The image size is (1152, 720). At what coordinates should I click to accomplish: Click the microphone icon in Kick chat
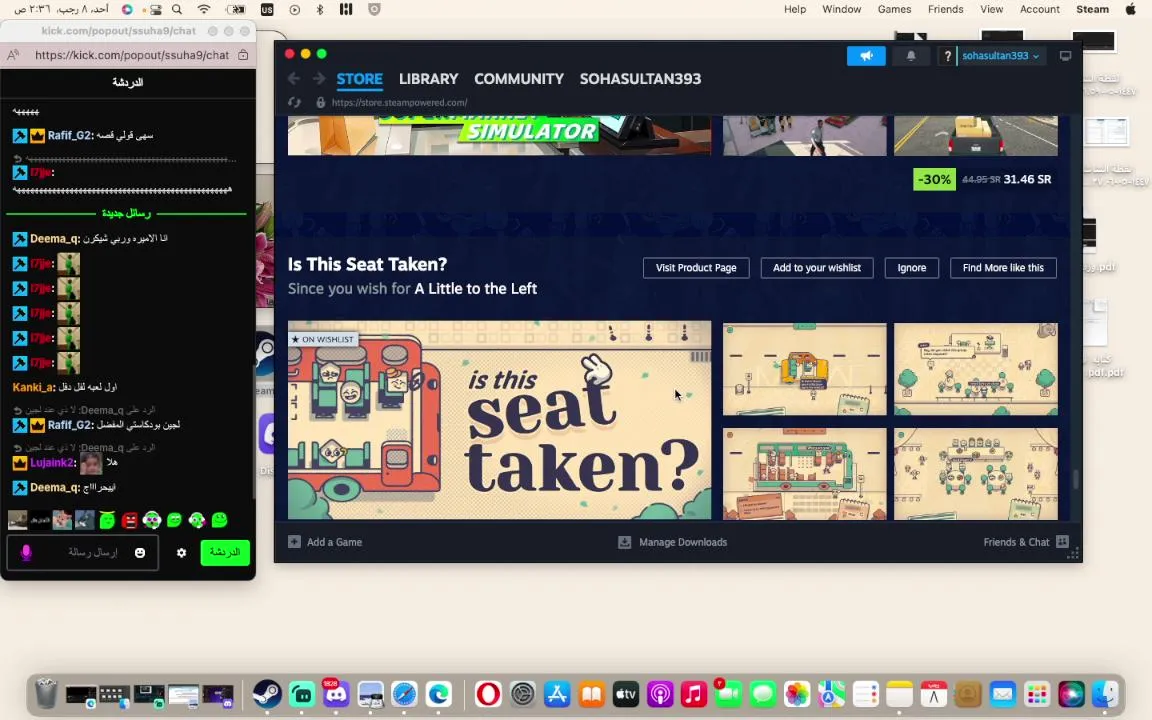[x=26, y=552]
